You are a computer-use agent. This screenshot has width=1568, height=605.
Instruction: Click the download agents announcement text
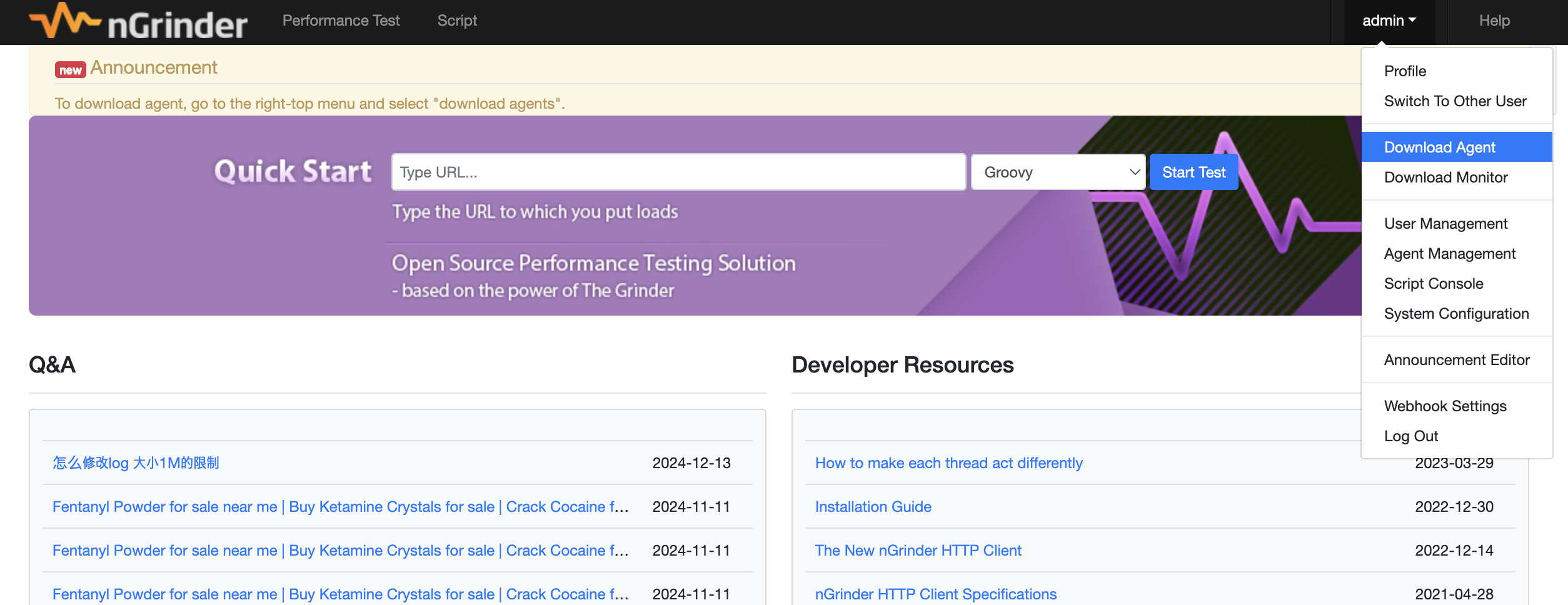(x=309, y=104)
